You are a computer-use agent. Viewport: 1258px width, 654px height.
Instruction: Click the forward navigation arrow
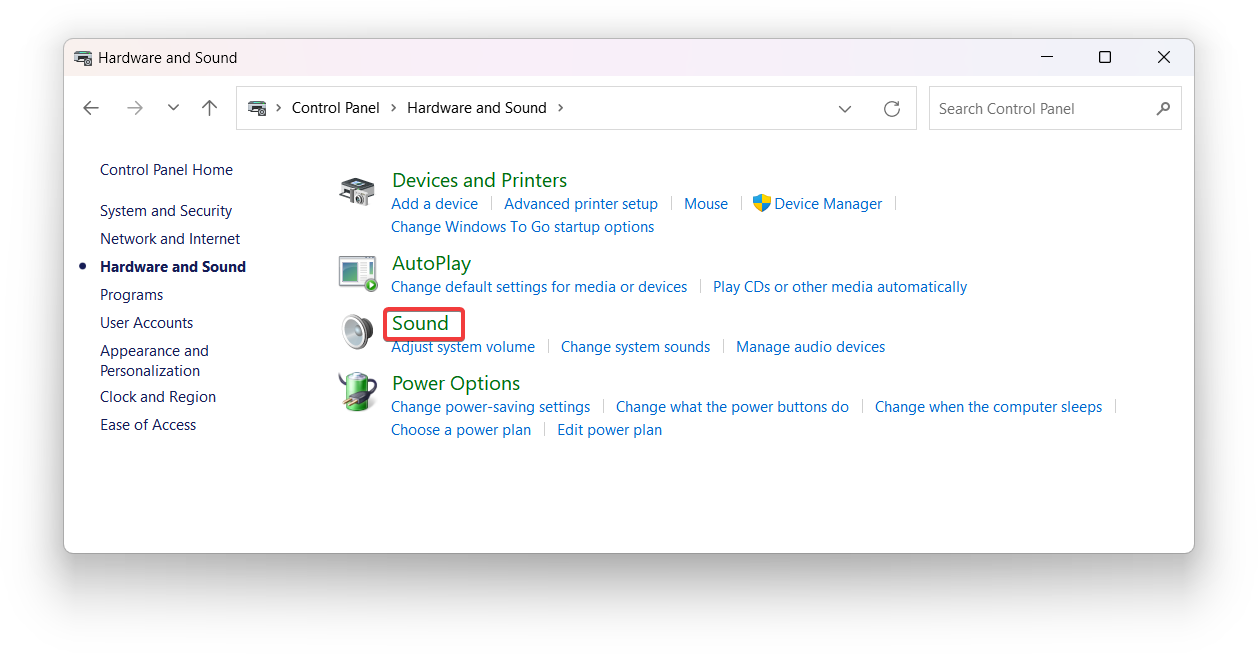(134, 108)
